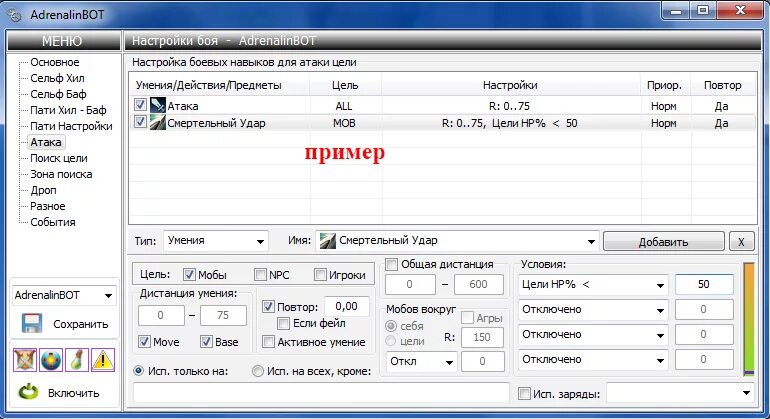Select the Исп. только на radio button

138,371
